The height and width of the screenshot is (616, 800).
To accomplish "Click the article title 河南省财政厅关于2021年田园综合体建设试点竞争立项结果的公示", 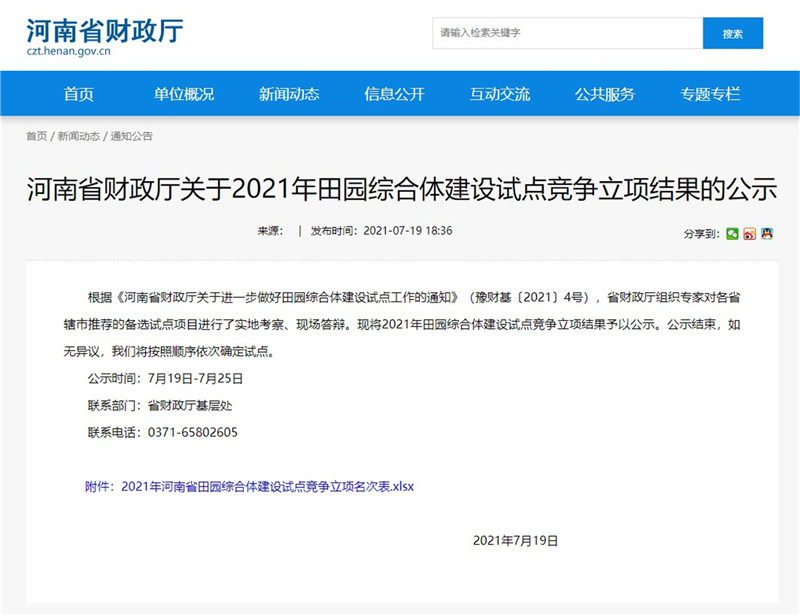I will click(402, 189).
